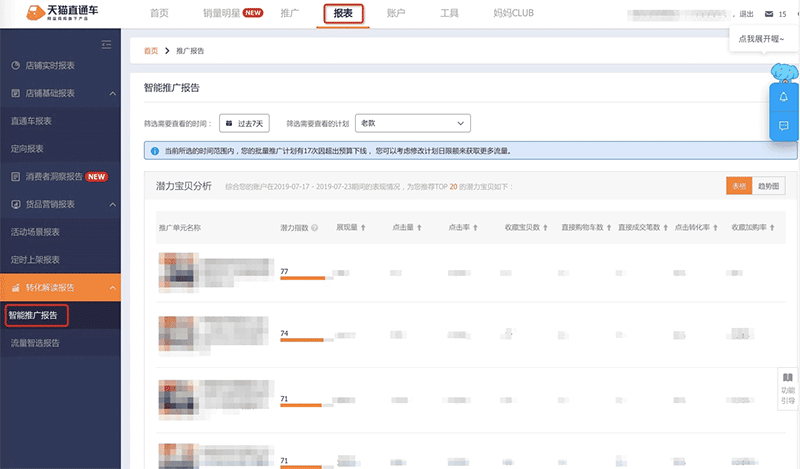
Task: Collapse the 店铺基础报表 sidebar section
Action: pos(113,93)
